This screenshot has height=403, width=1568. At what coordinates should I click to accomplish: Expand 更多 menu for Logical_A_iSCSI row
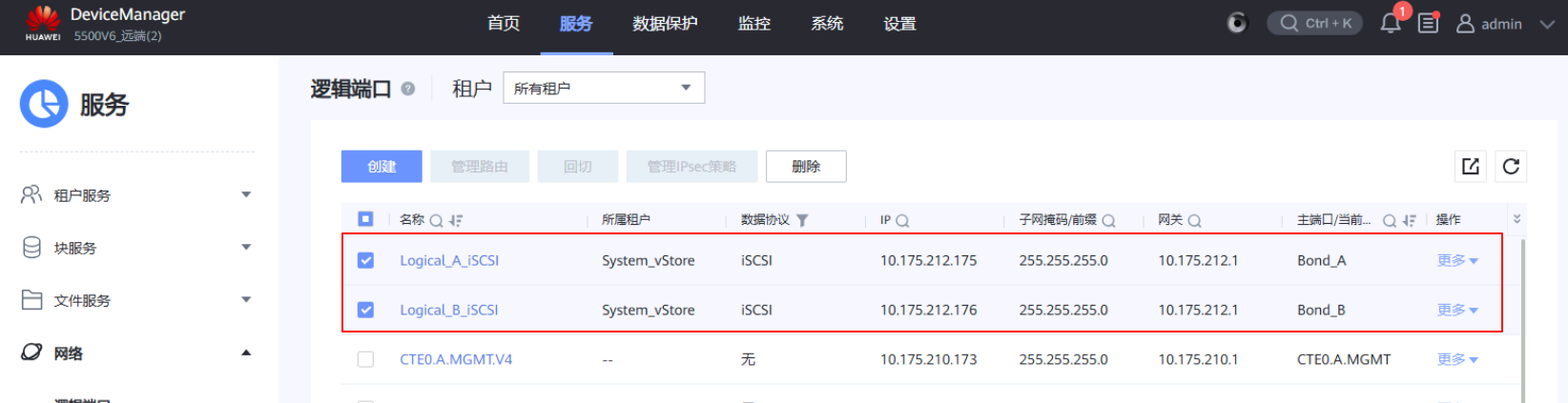pyautogui.click(x=1456, y=260)
